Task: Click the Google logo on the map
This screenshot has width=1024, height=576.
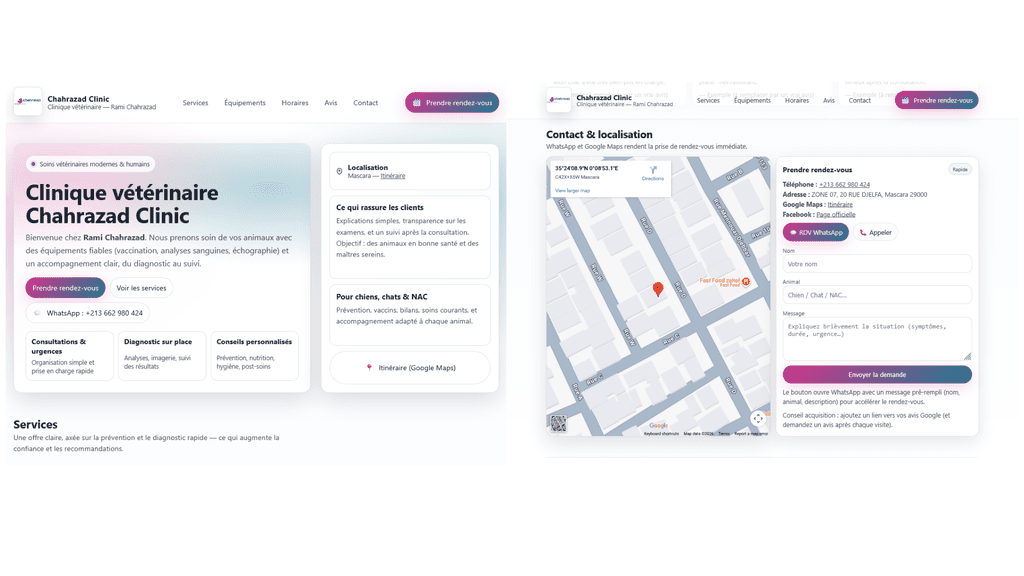Action: coord(658,426)
